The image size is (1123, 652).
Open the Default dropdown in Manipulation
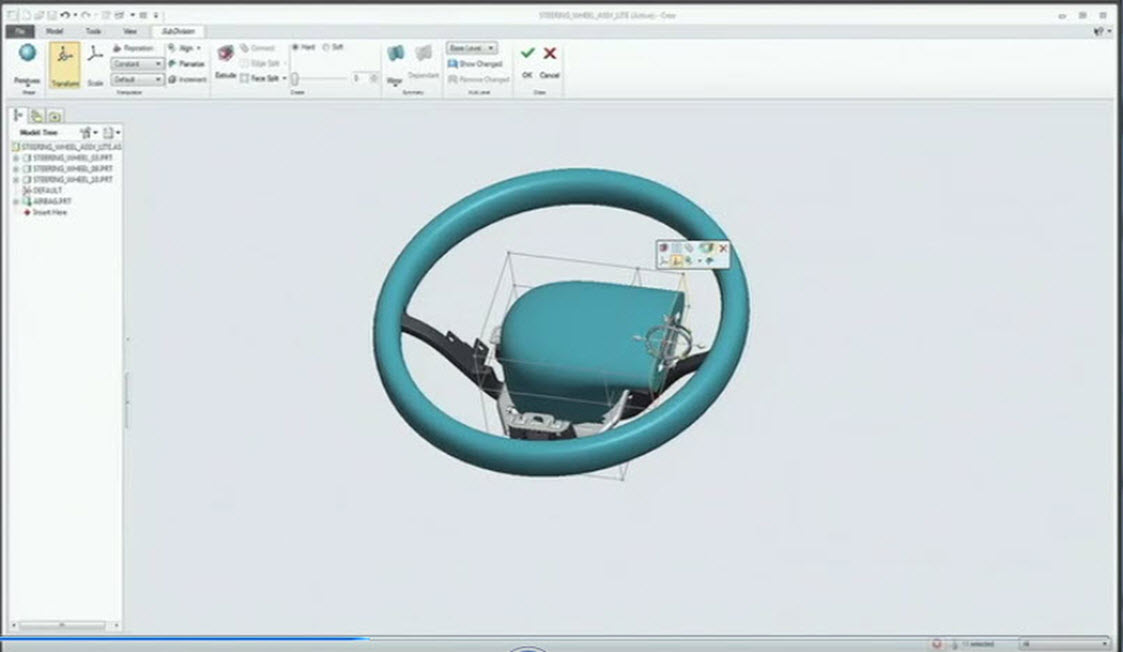pyautogui.click(x=137, y=80)
